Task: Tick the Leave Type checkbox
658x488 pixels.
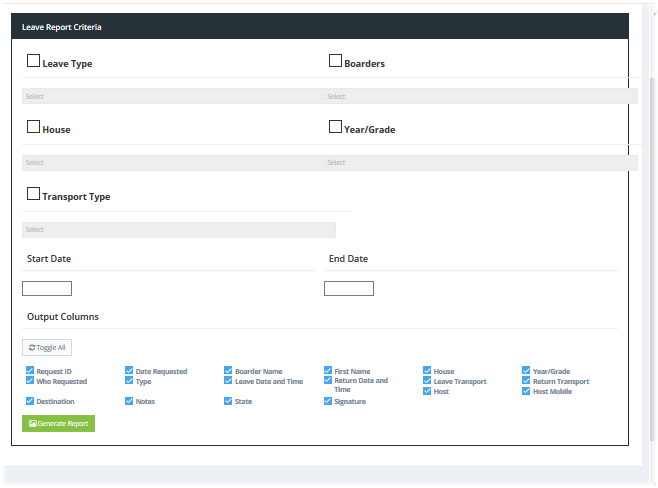Action: tap(33, 61)
